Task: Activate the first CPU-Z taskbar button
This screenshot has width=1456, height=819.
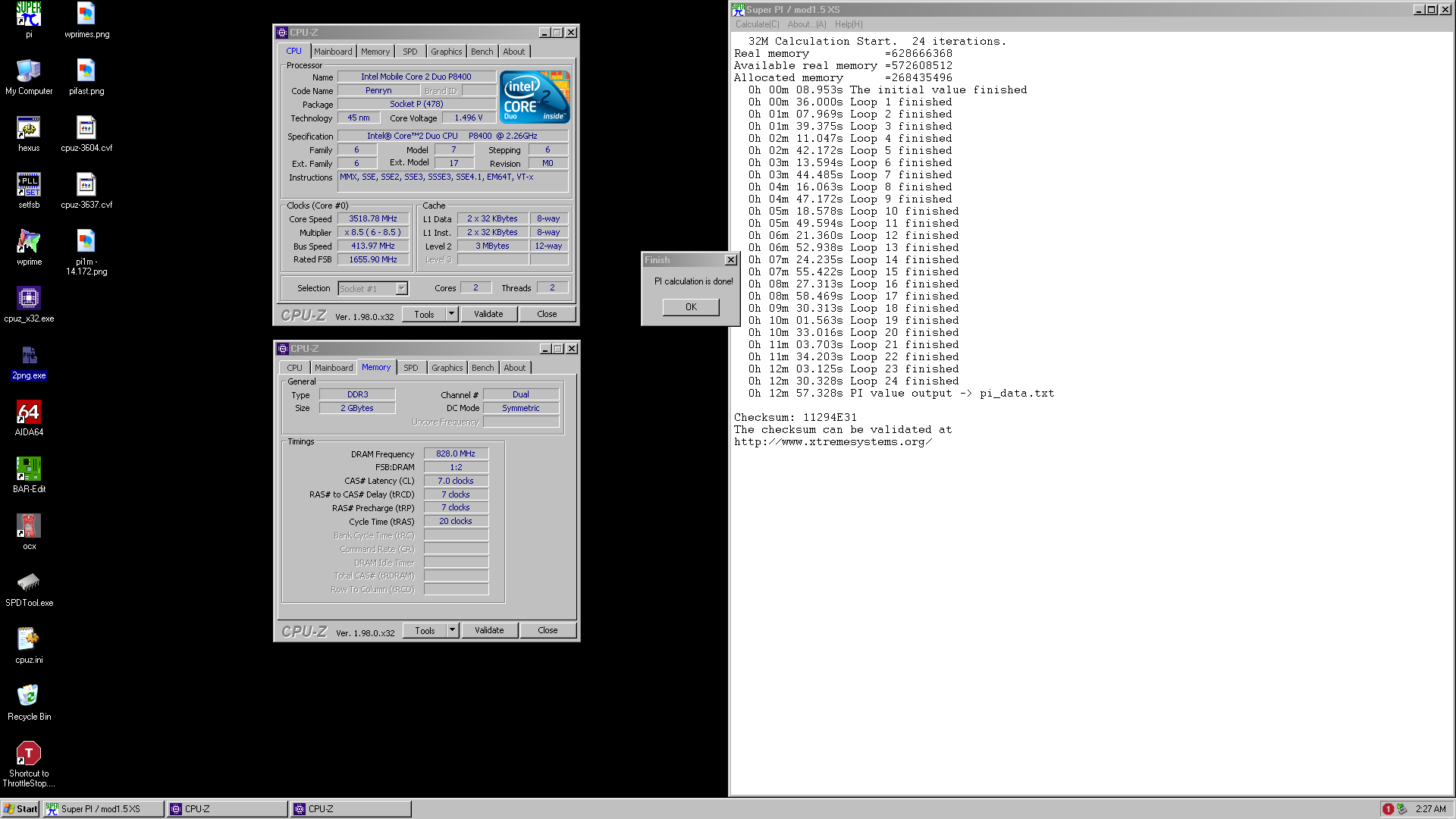Action: [x=227, y=809]
